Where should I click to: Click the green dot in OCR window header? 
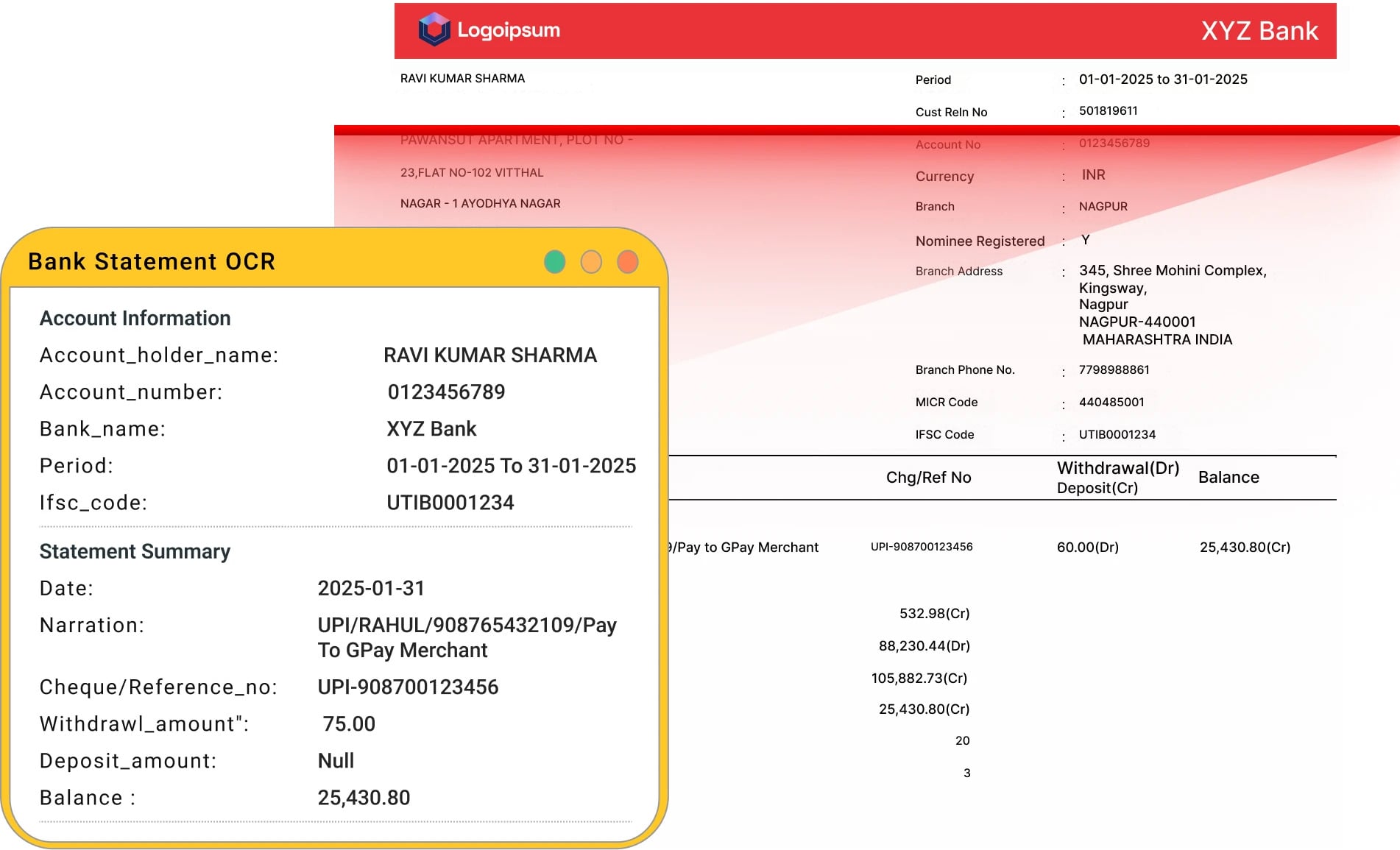coord(554,261)
